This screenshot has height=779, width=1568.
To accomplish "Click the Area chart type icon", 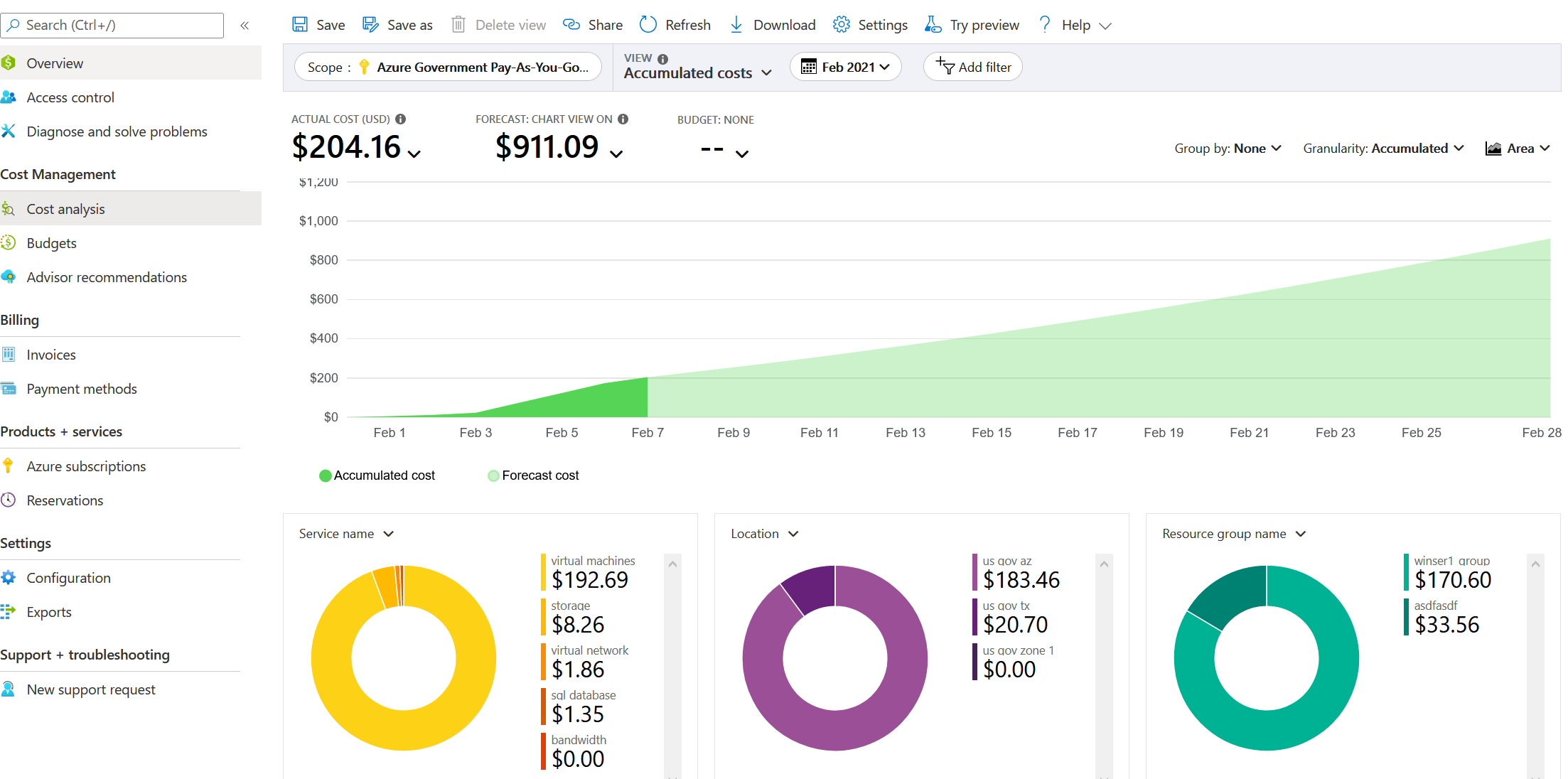I will pyautogui.click(x=1493, y=149).
